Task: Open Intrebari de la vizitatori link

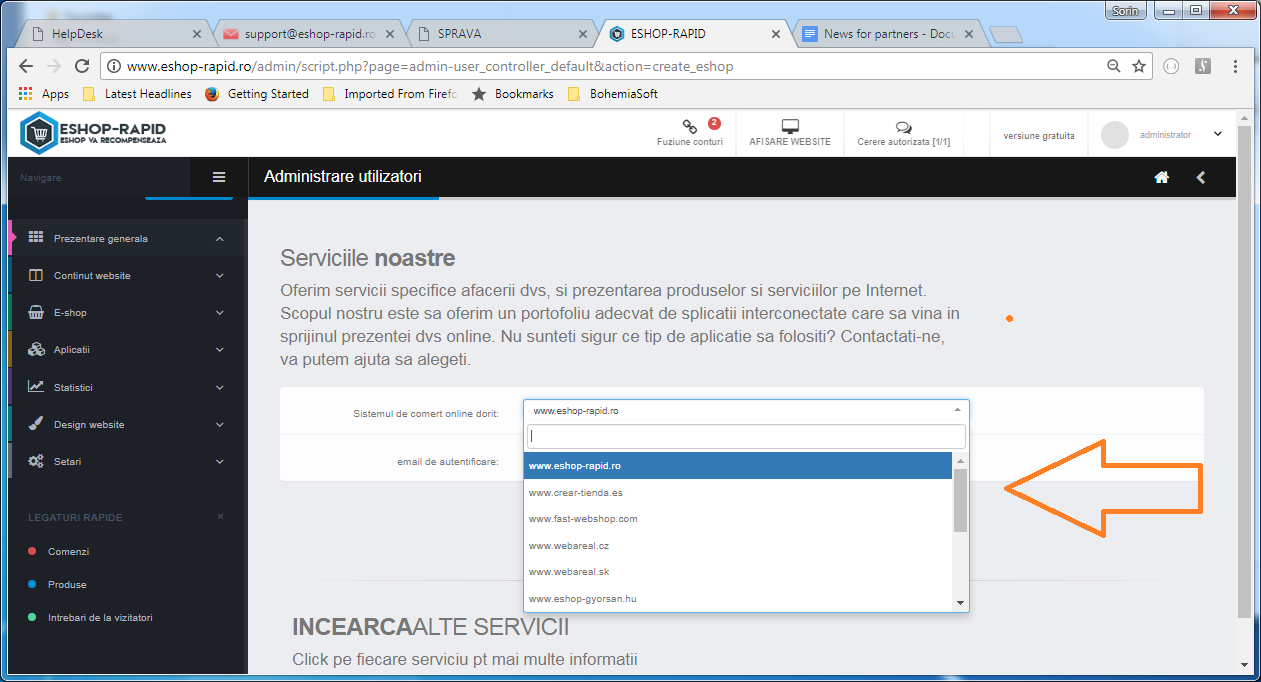Action: (100, 618)
